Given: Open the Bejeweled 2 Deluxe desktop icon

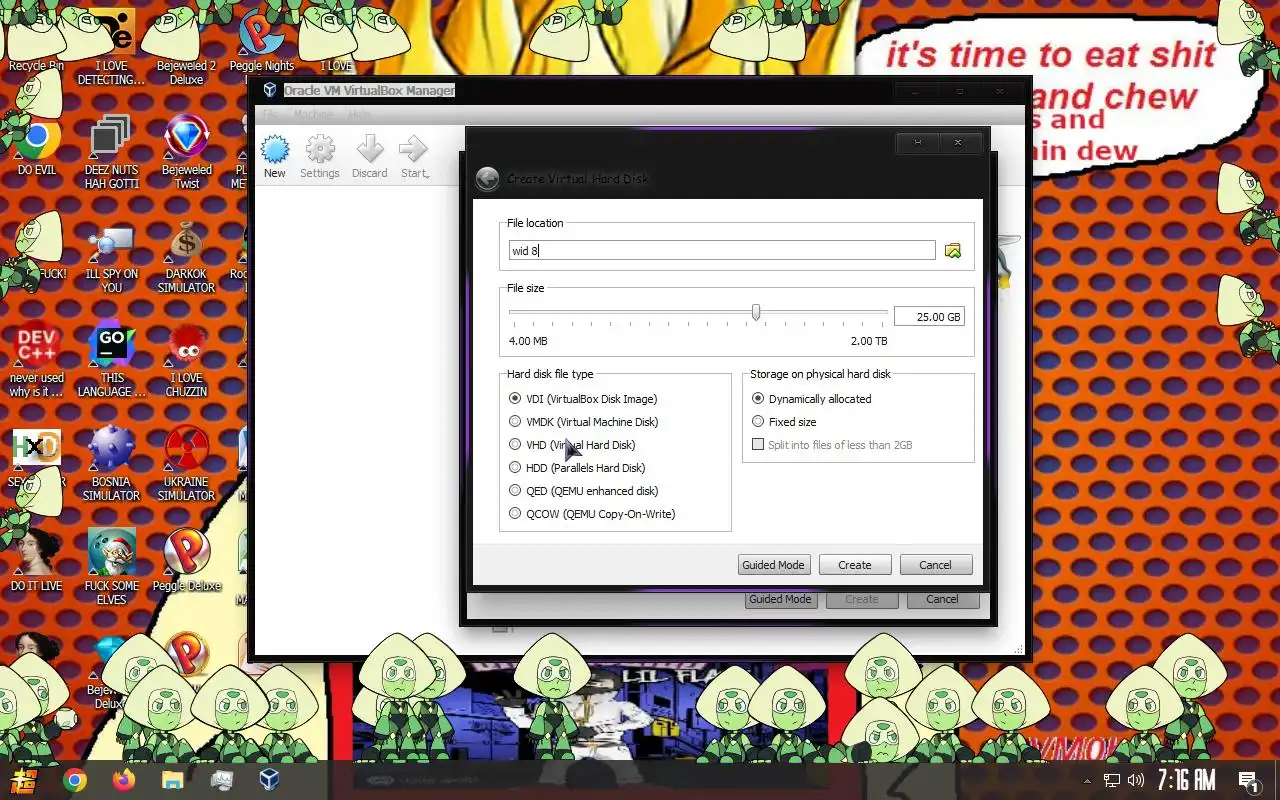Looking at the screenshot, I should point(186,45).
